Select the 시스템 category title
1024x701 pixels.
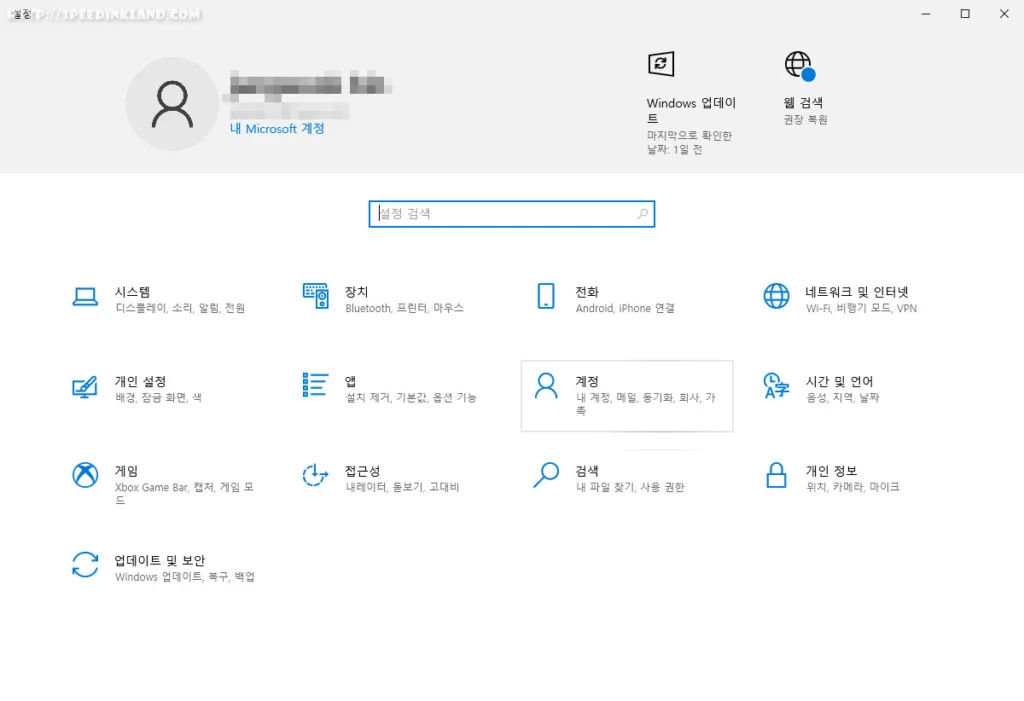tap(133, 292)
